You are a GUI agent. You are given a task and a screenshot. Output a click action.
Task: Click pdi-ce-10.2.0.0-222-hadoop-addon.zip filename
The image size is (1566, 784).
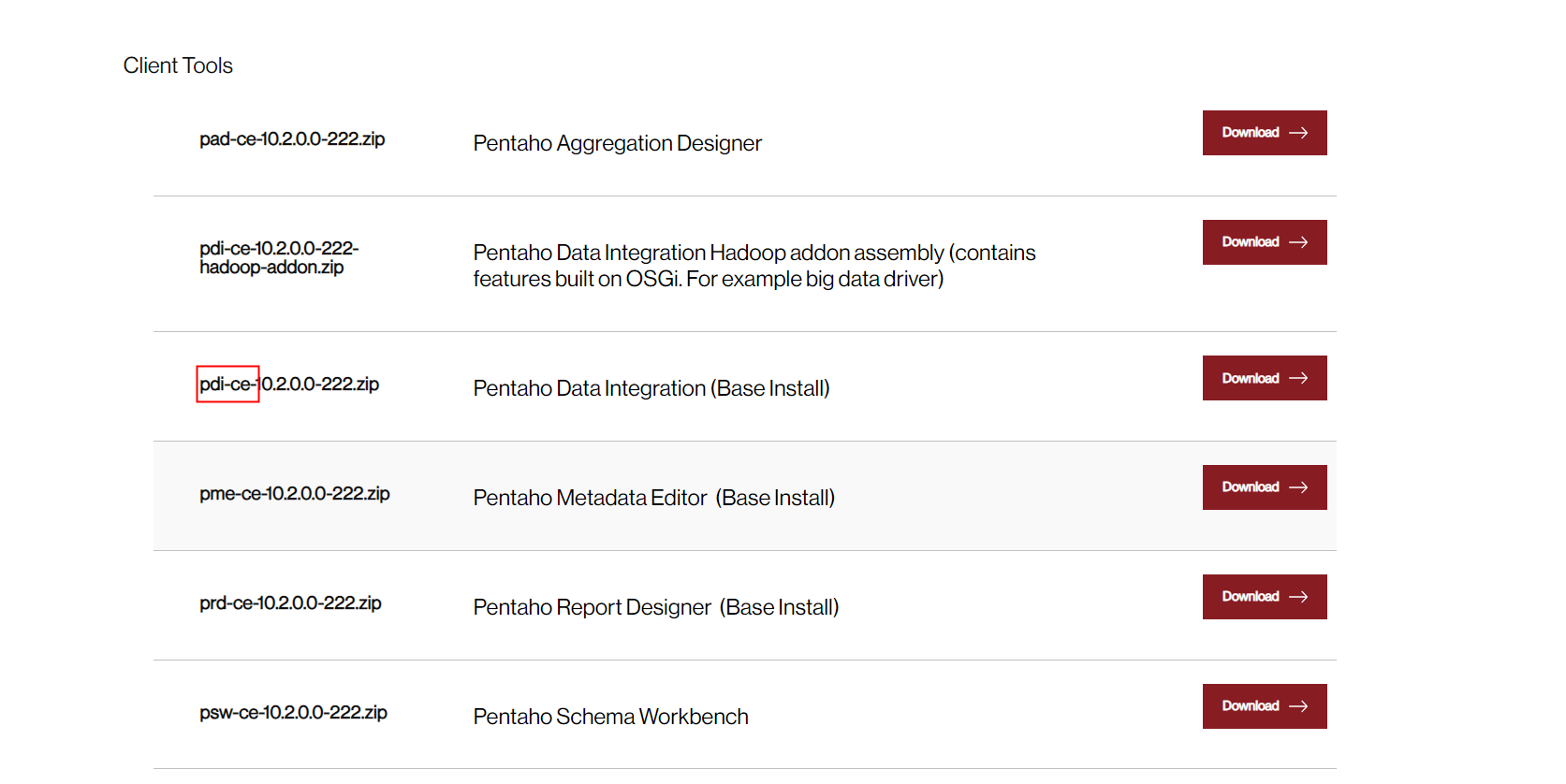278,257
